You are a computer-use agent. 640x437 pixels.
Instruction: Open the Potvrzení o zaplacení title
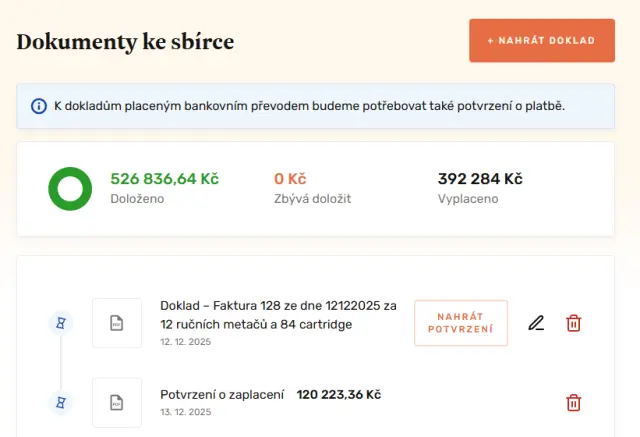222,394
